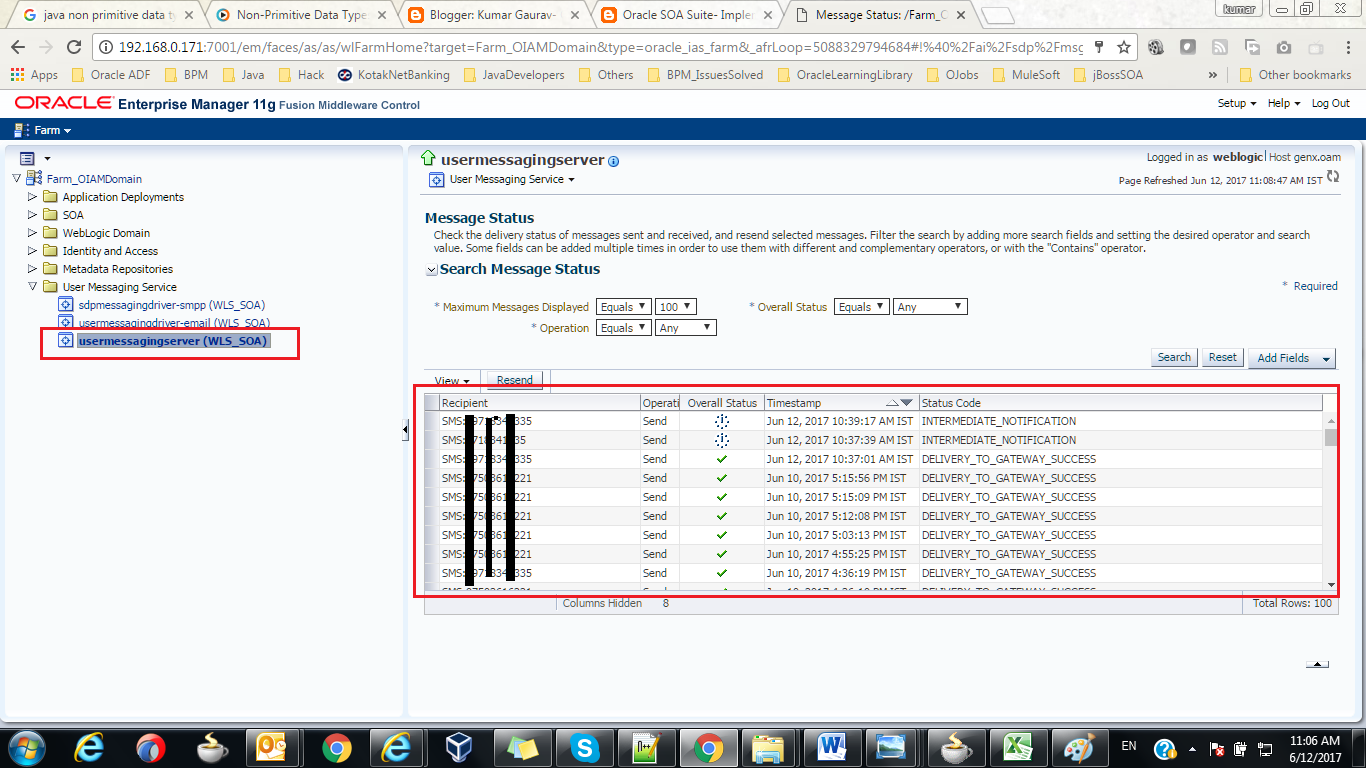1366x768 pixels.
Task: Click the green up arrow beside usermessagingserver title
Action: tap(428, 159)
